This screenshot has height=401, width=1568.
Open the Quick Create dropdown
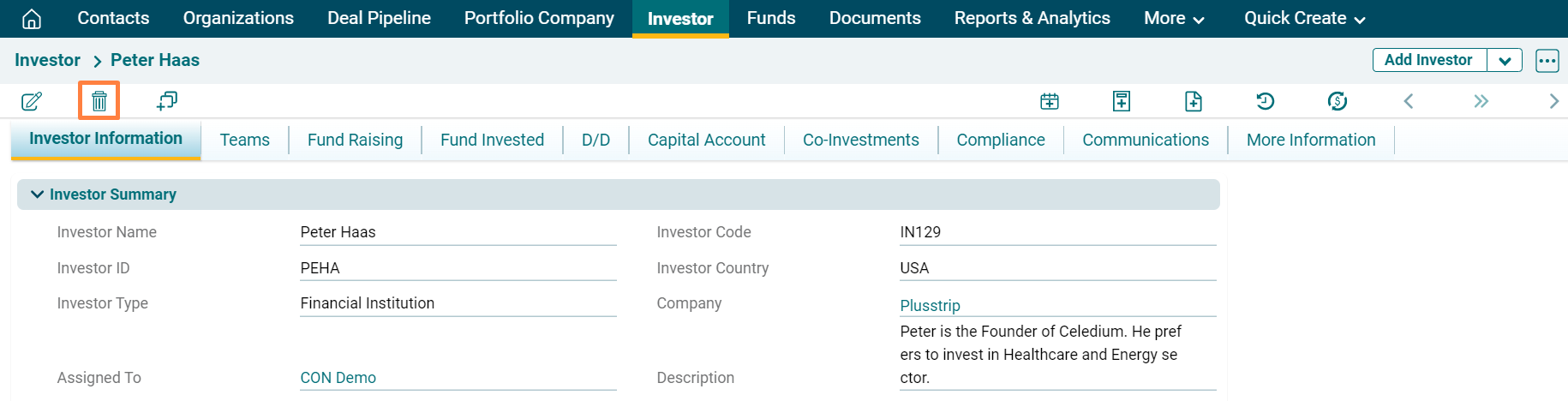click(1304, 18)
